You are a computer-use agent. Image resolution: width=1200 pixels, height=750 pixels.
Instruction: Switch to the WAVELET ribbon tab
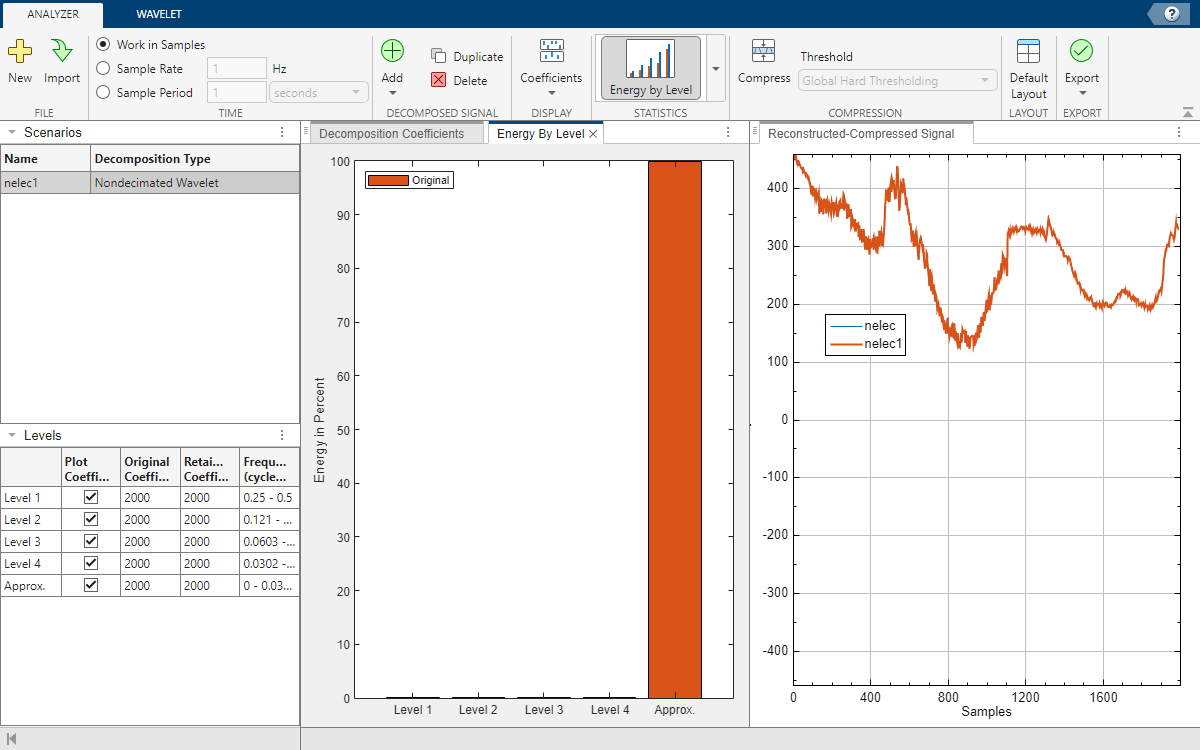coord(159,14)
